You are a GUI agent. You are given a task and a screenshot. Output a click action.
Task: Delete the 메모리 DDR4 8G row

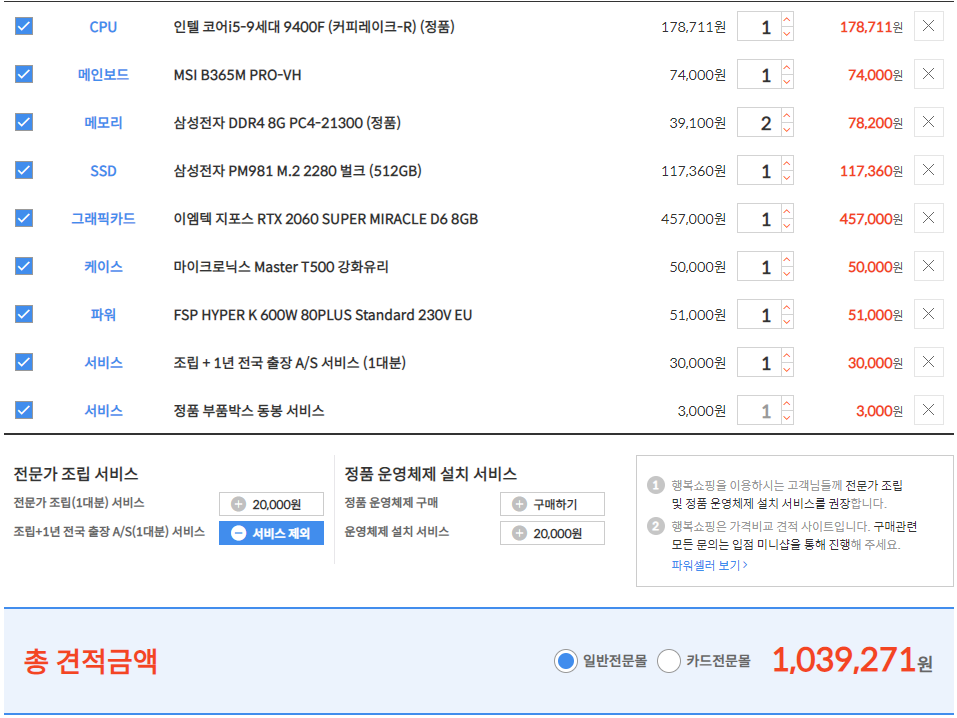click(928, 122)
